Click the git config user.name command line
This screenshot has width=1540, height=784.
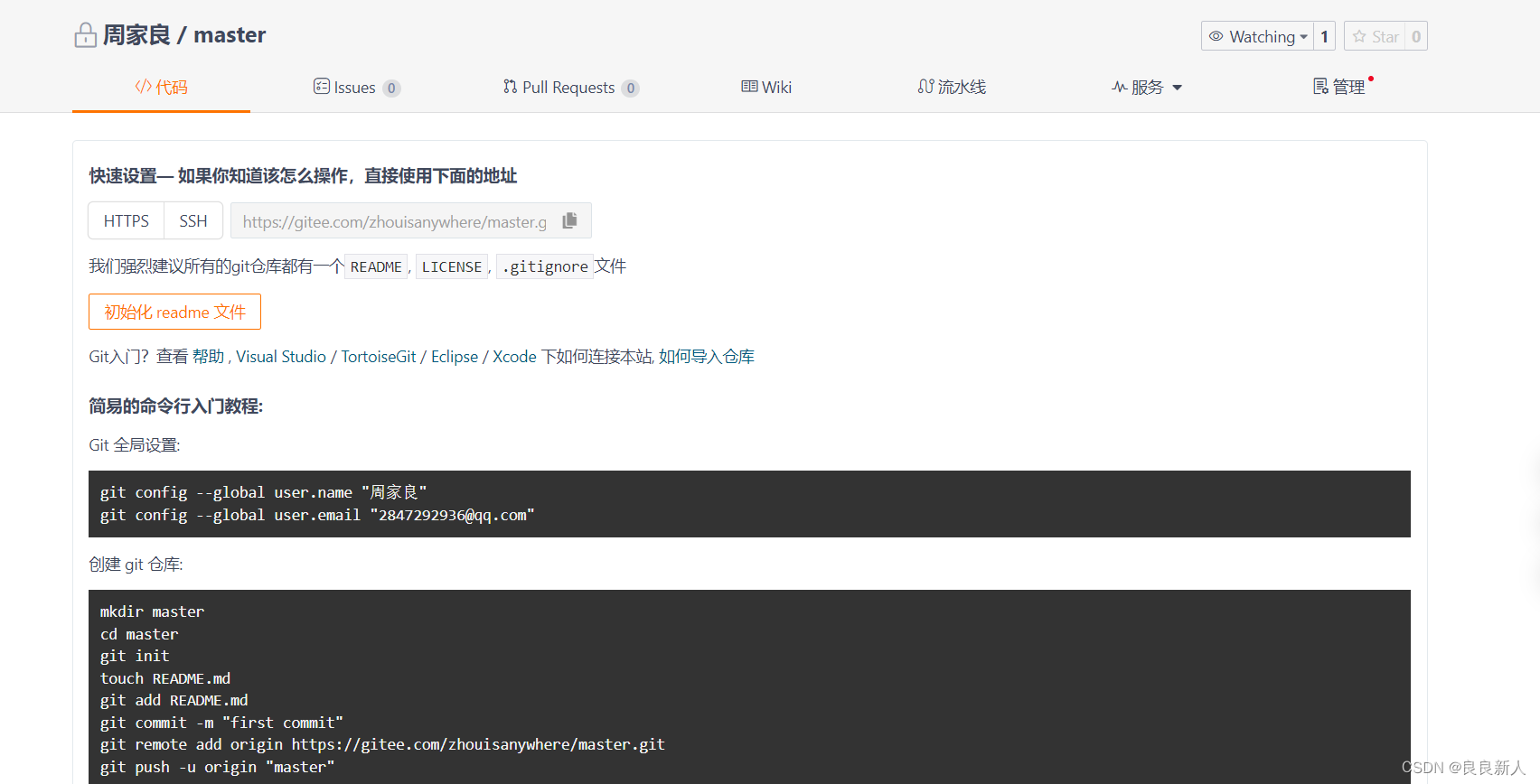[x=263, y=492]
